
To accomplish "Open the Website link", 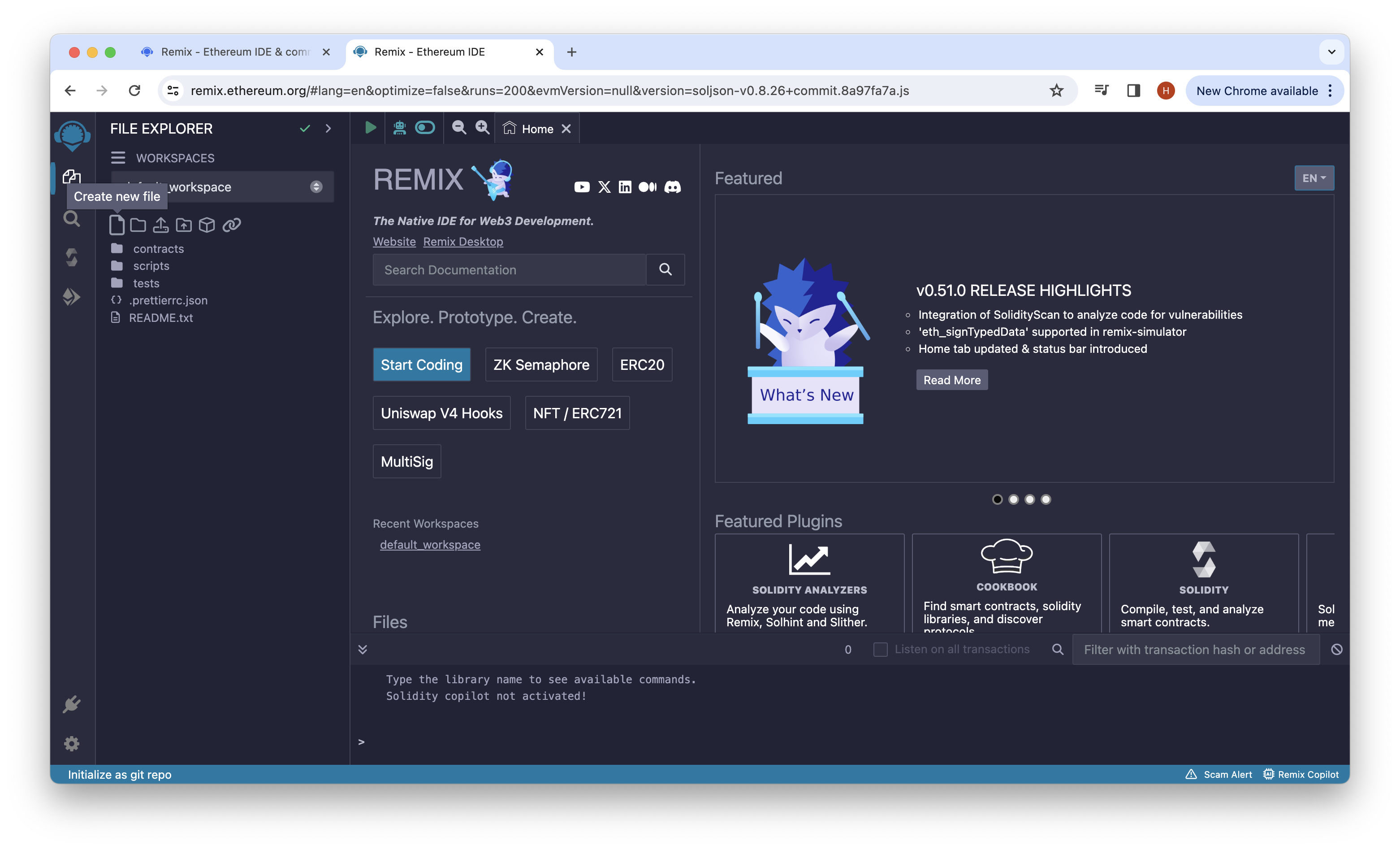I will (x=394, y=242).
